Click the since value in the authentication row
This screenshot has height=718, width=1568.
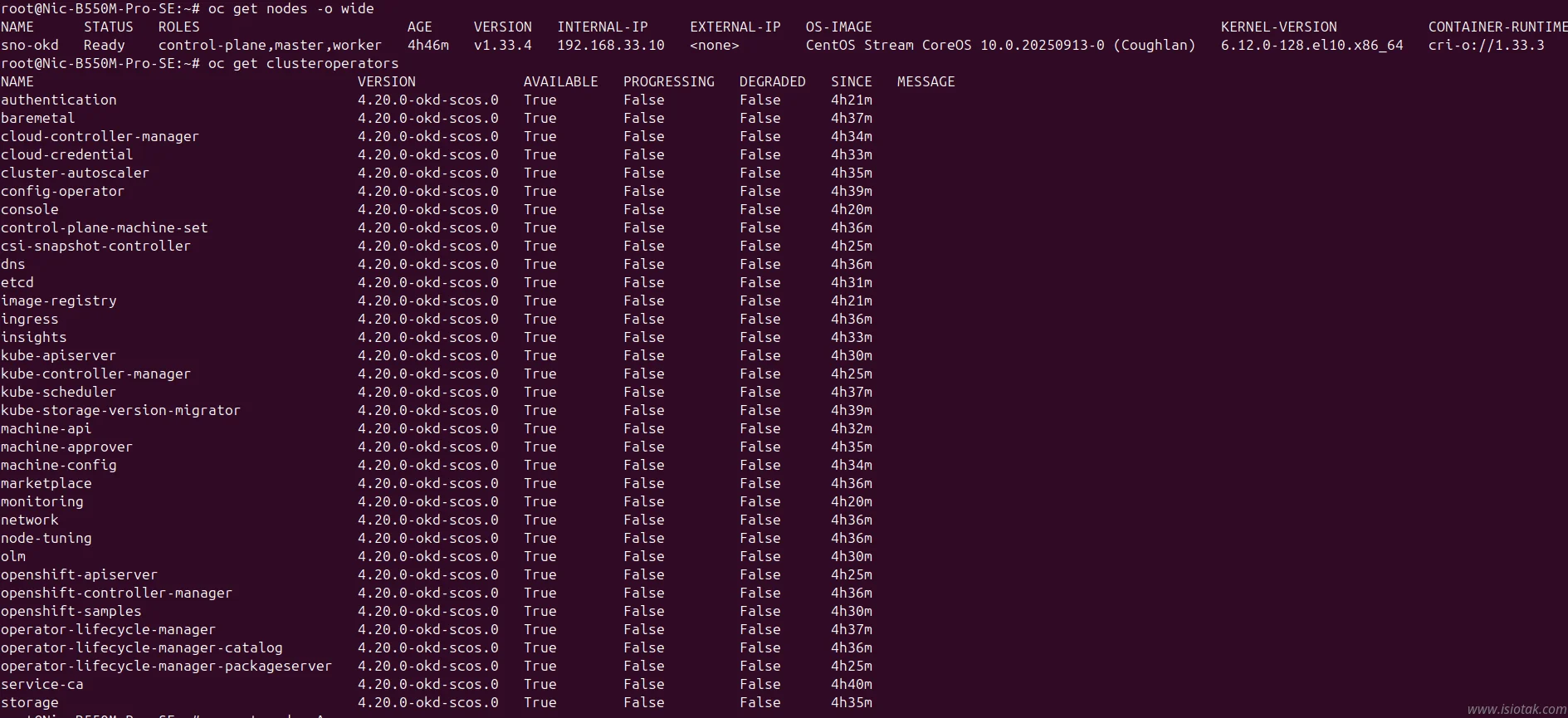click(x=852, y=100)
